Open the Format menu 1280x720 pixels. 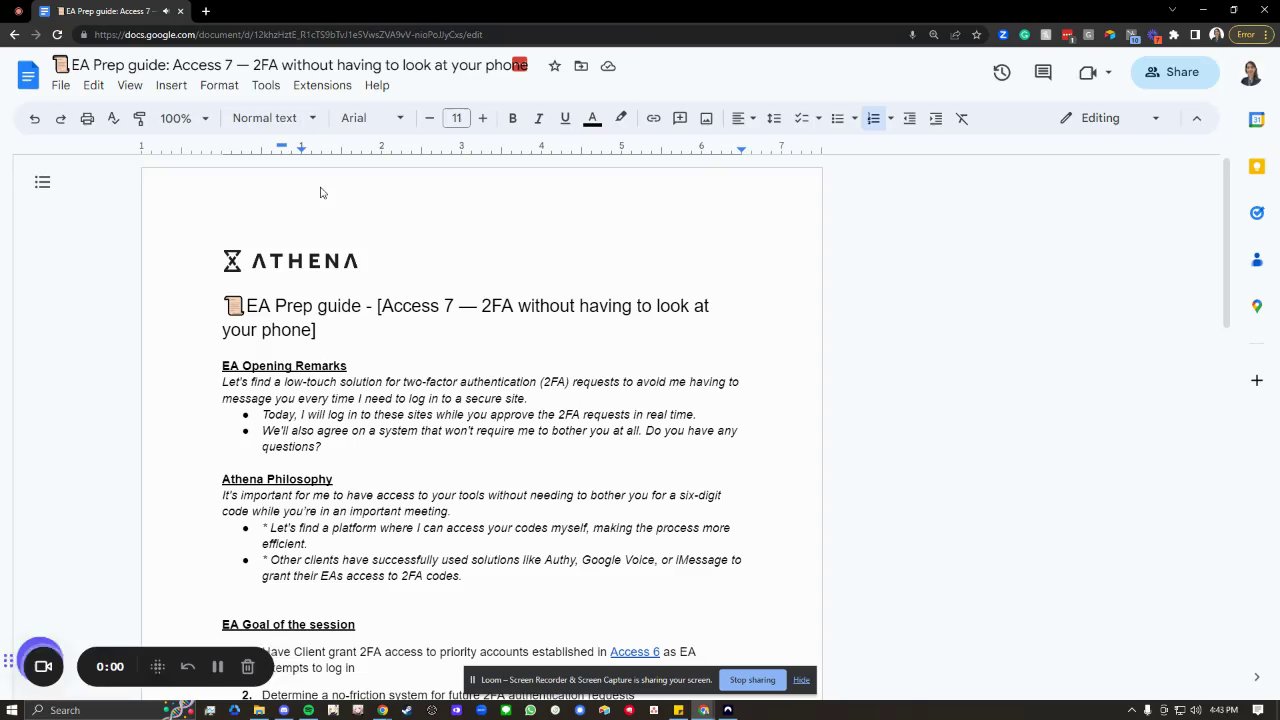tap(219, 85)
